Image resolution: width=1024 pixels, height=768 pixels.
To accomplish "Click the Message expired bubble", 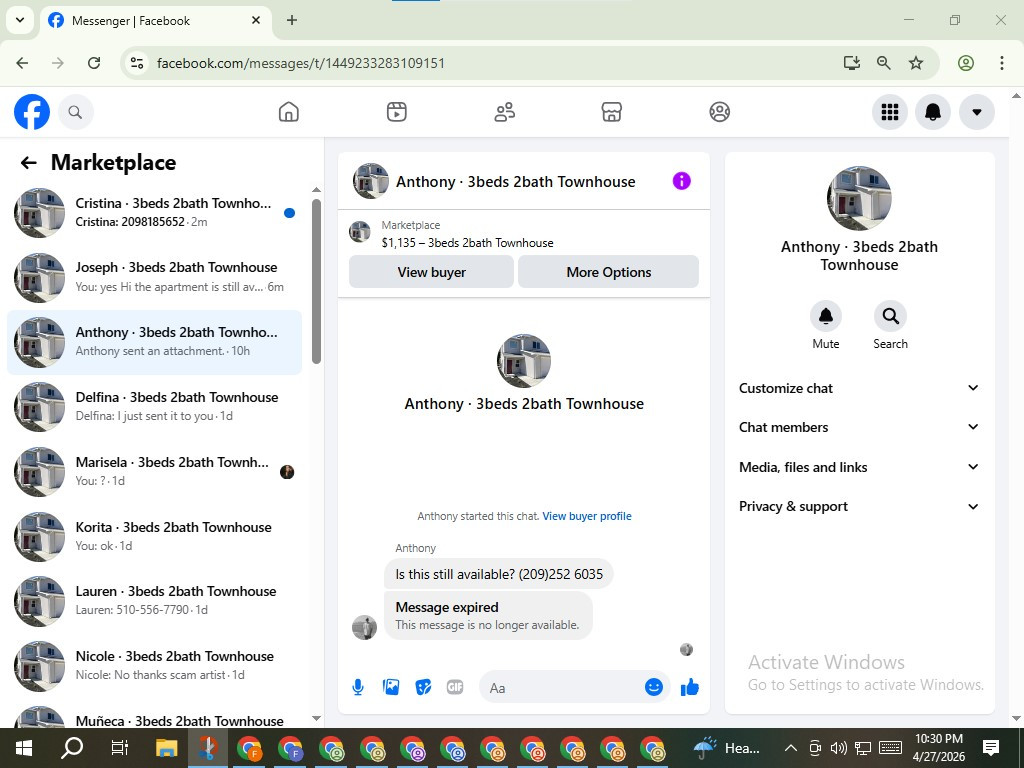I will [488, 615].
